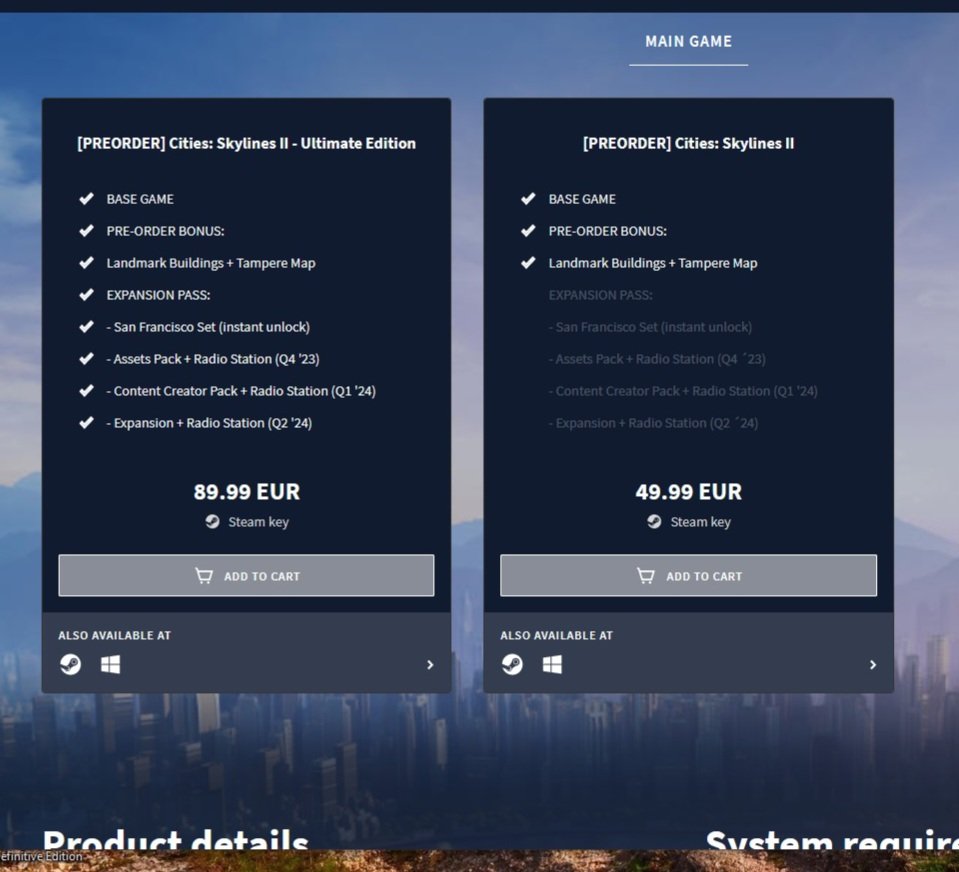Click San Francisco Set checkmark
This screenshot has height=872, width=959.
point(86,327)
